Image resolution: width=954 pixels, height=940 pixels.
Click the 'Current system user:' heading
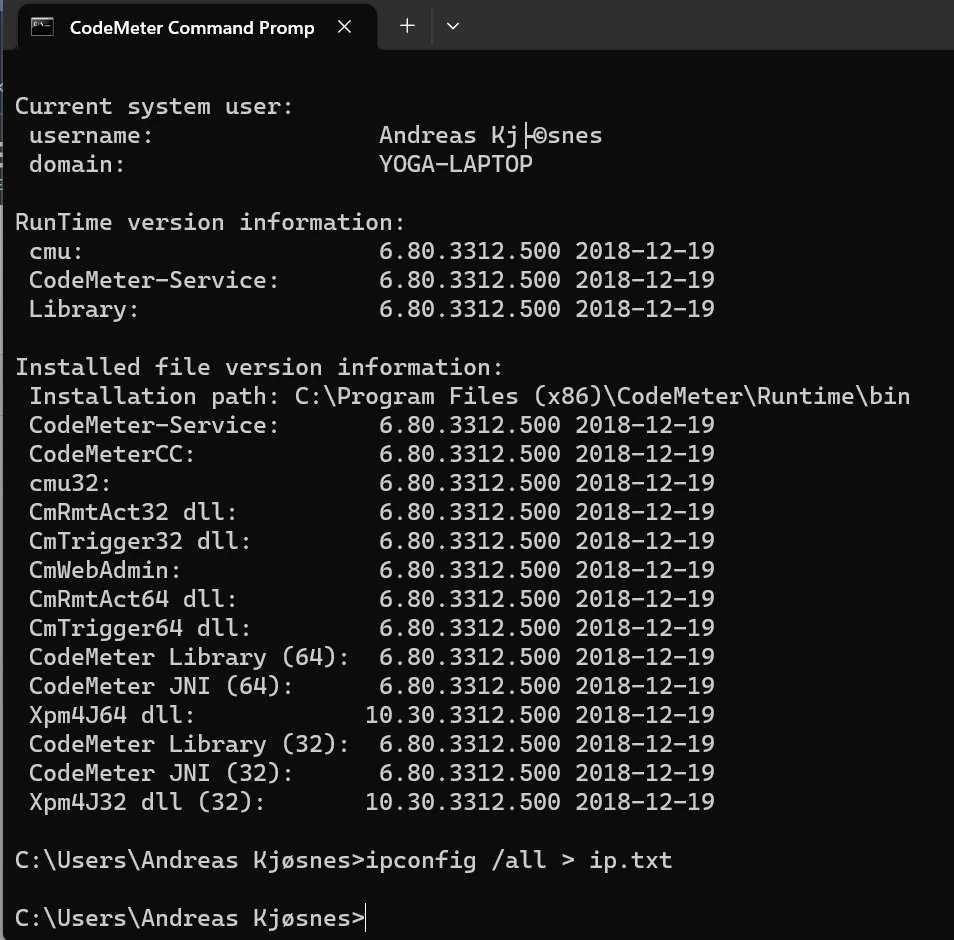[154, 106]
